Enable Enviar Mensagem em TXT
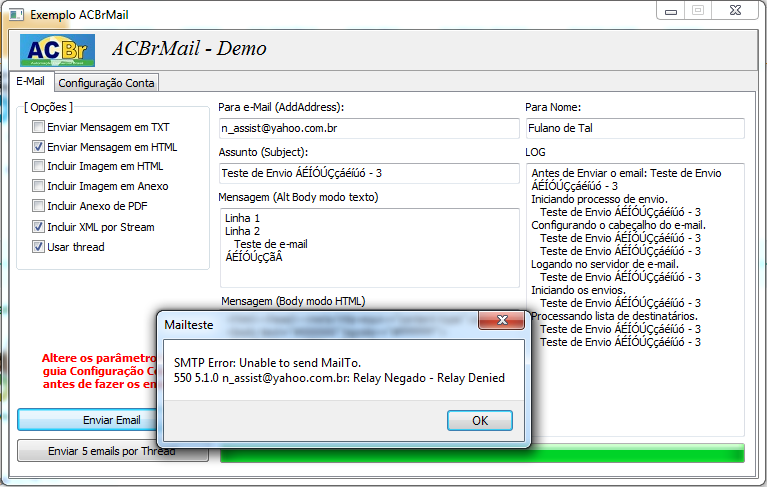 pos(38,127)
